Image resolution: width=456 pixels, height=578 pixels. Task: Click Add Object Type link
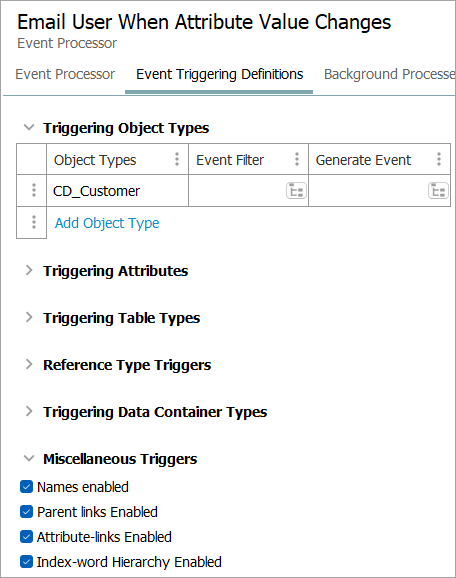107,223
